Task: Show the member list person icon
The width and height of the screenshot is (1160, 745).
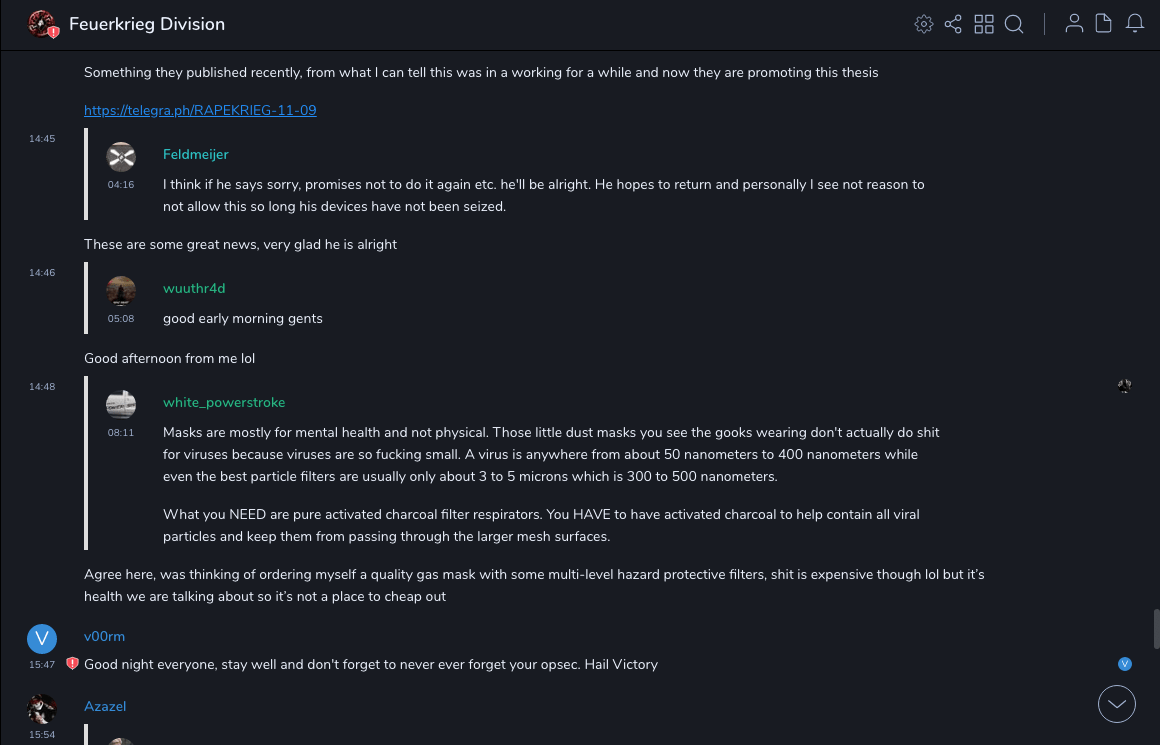Action: click(x=1074, y=24)
